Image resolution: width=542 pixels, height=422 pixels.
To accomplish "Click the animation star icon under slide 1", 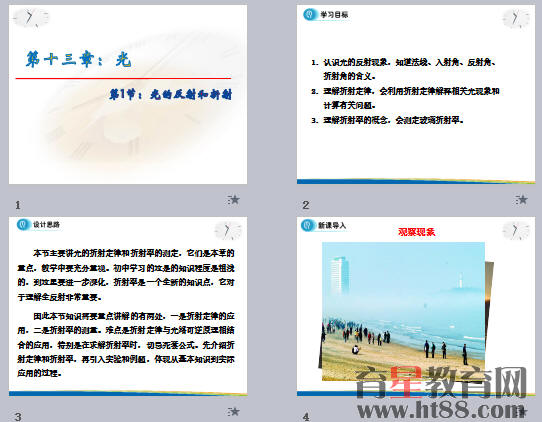I will tap(234, 199).
